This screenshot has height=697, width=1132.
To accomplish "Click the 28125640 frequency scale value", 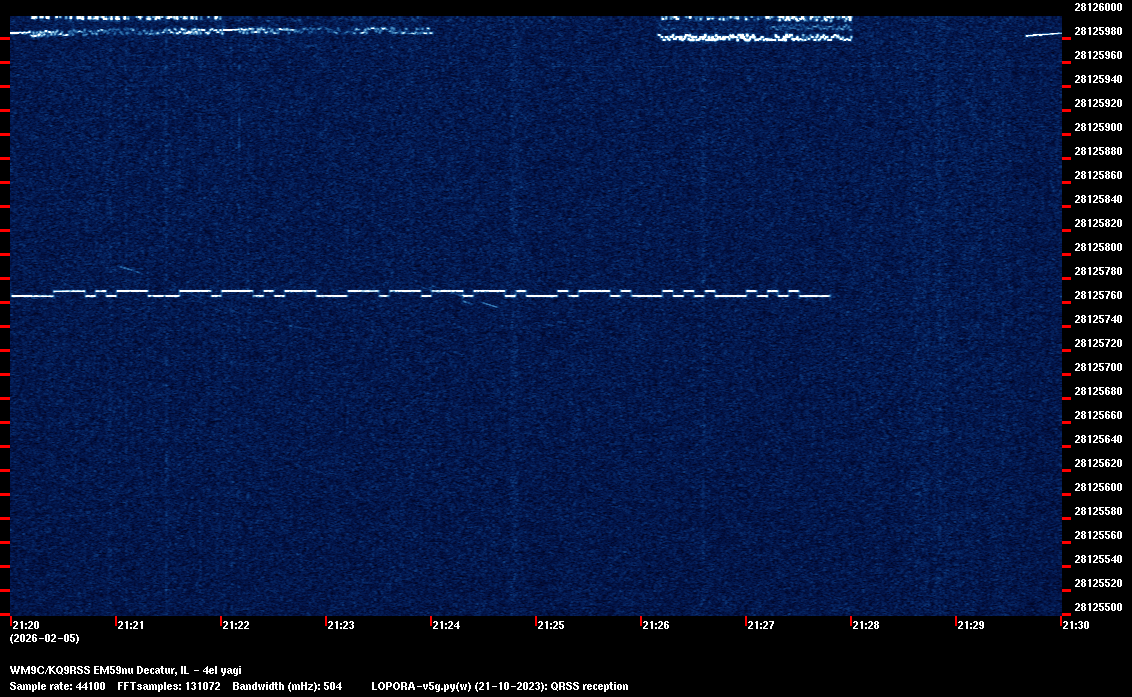I will click(x=1097, y=439).
